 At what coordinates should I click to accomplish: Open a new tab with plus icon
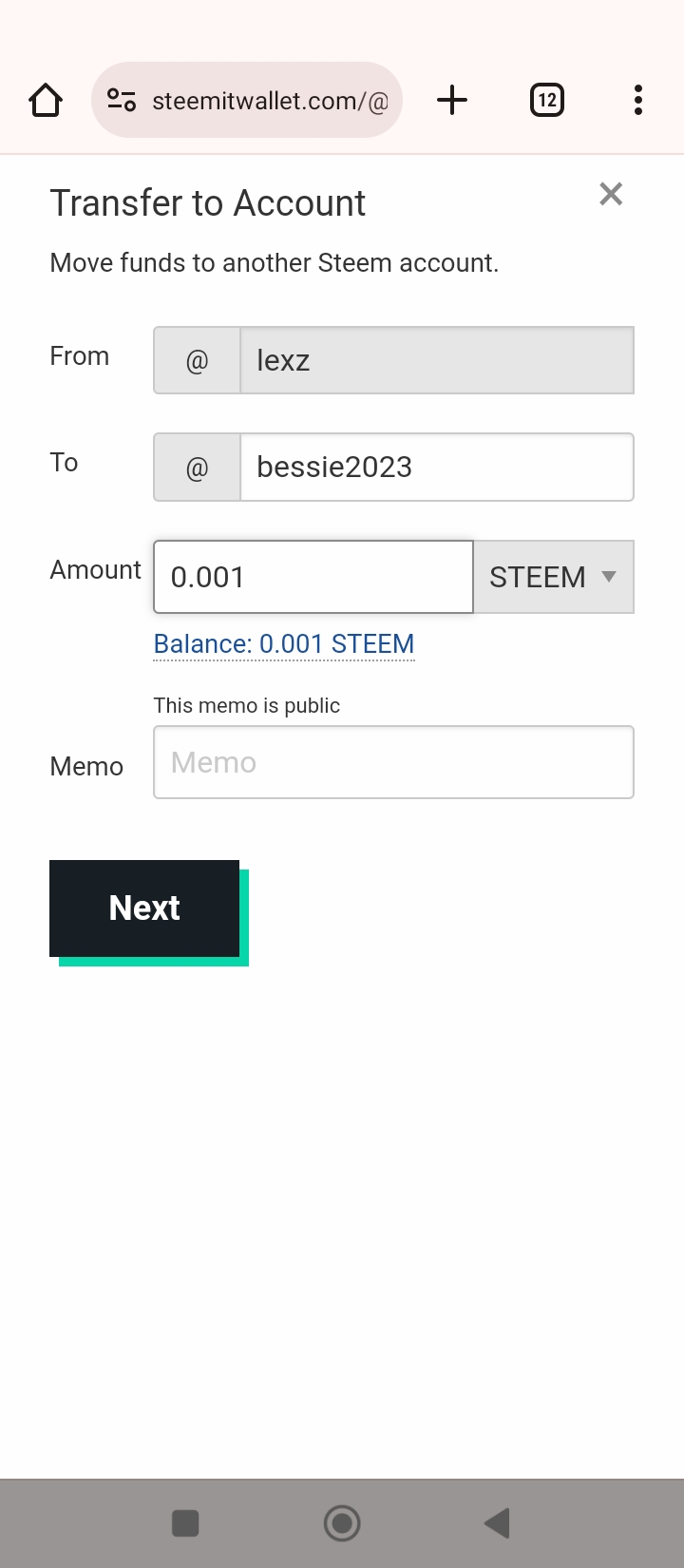click(452, 100)
